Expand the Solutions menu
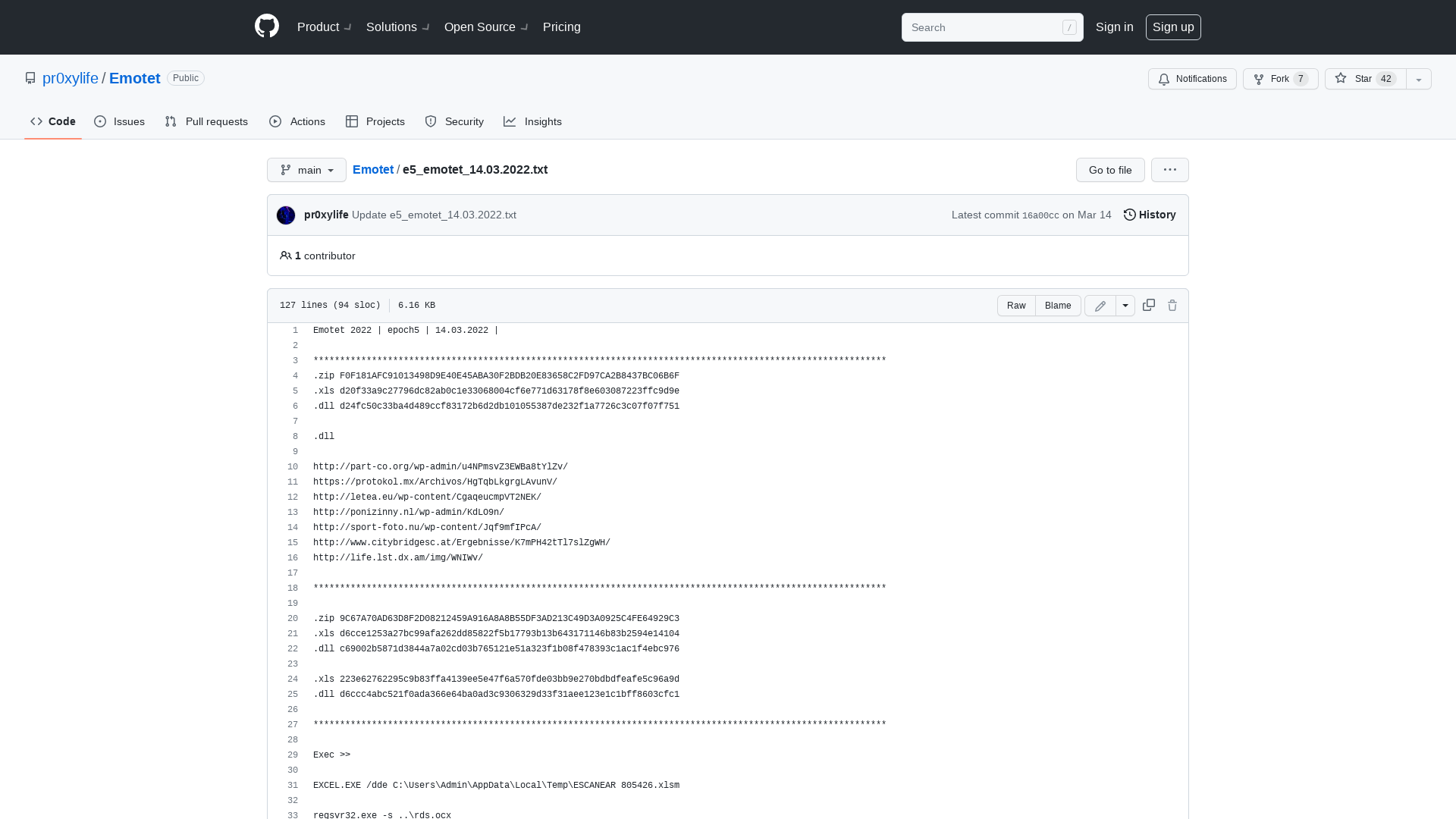The height and width of the screenshot is (819, 1456). point(398,27)
